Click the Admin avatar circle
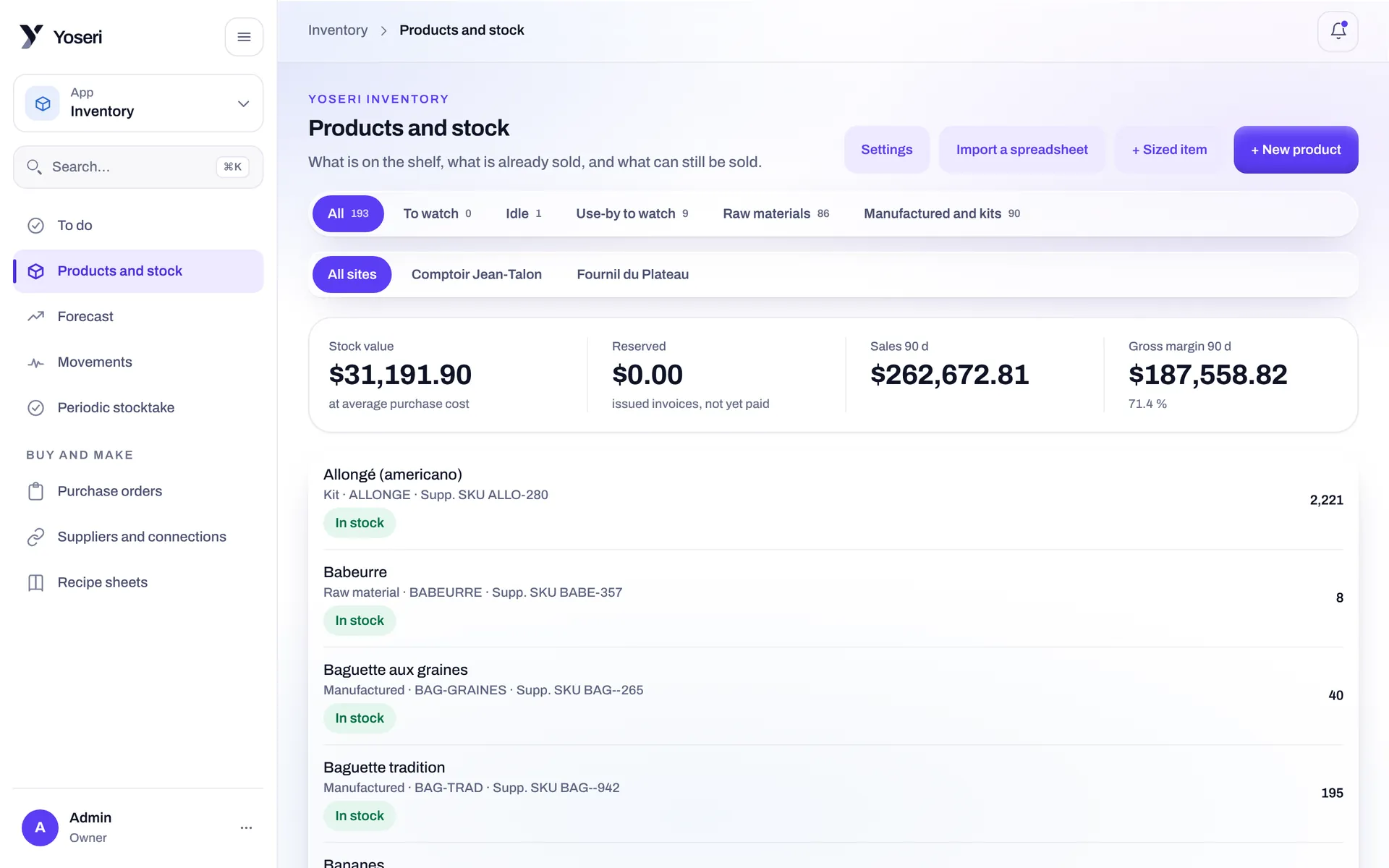 [x=40, y=827]
